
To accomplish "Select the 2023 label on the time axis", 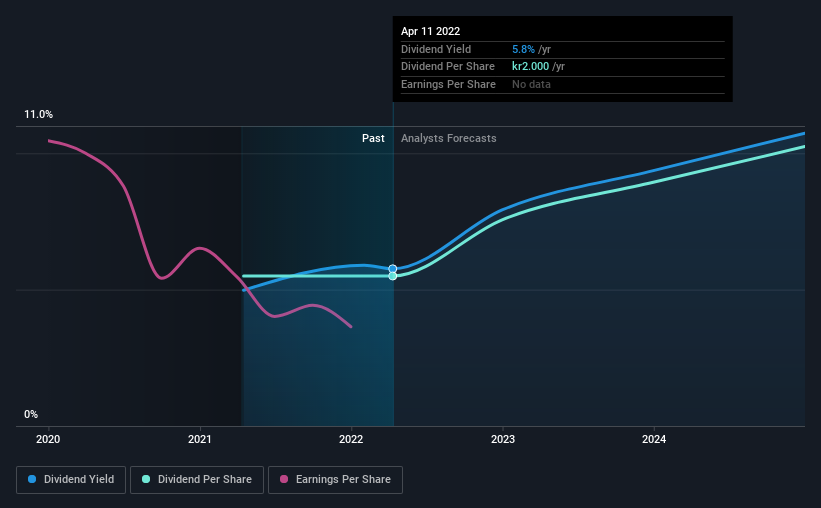I will [x=503, y=439].
